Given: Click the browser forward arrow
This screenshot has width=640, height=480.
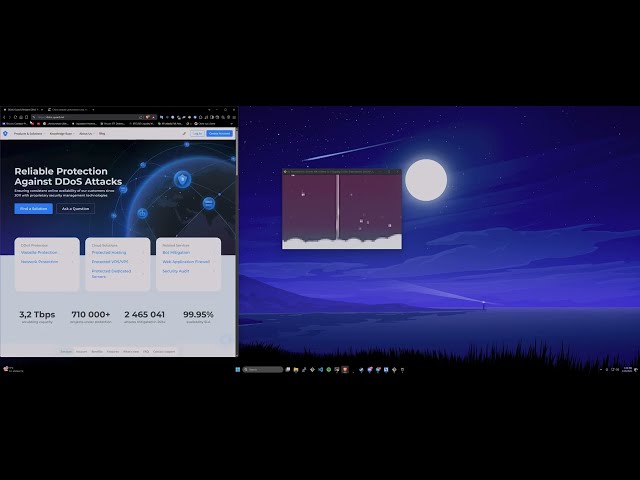Looking at the screenshot, I should pyautogui.click(x=9, y=117).
